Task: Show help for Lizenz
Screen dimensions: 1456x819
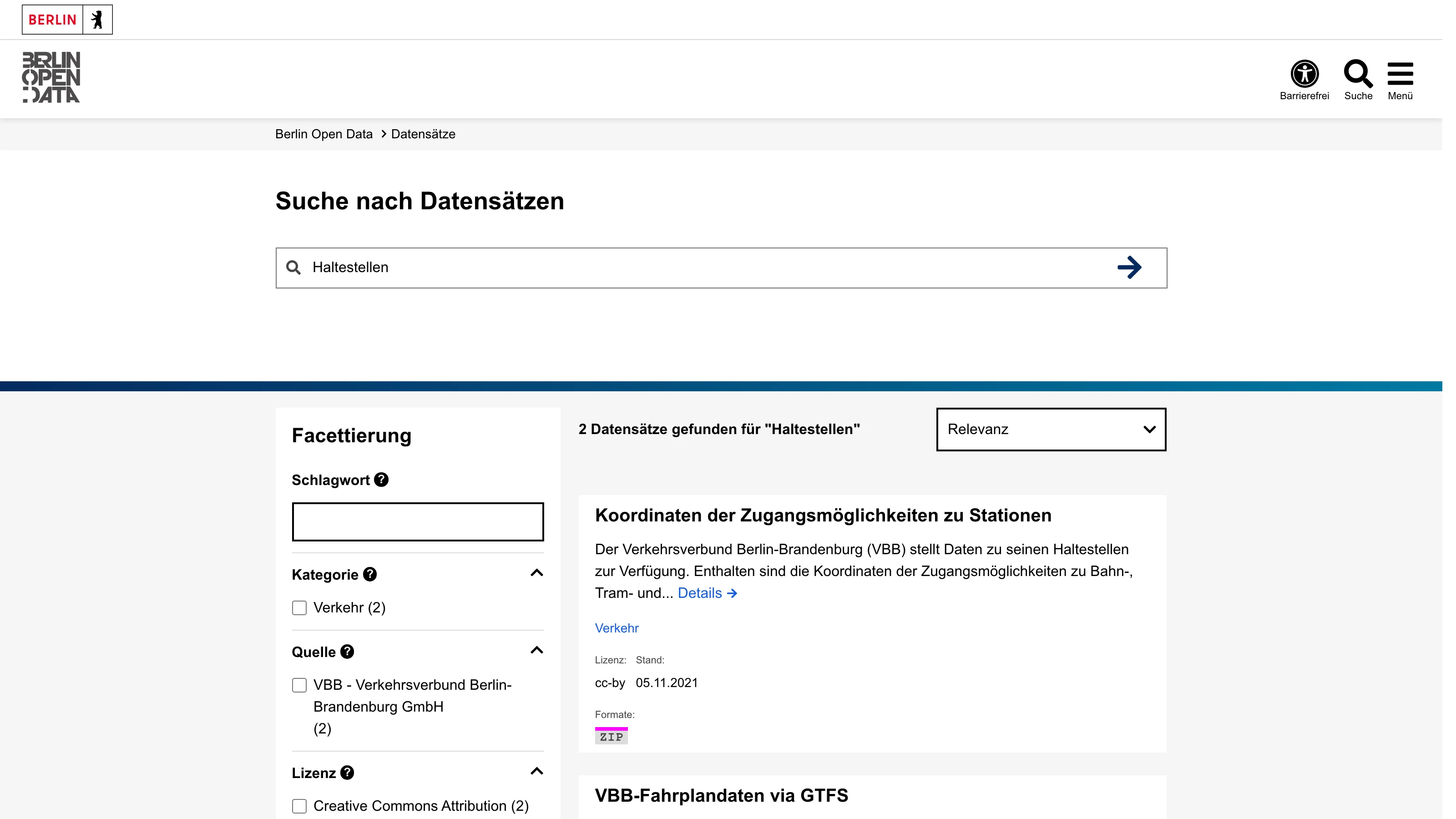Action: click(x=347, y=773)
